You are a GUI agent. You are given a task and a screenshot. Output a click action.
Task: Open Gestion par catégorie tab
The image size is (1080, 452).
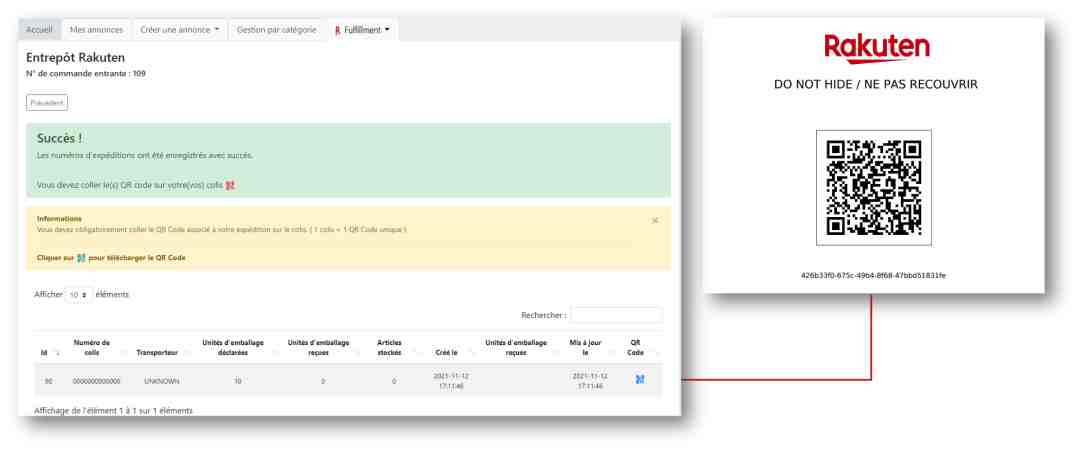277,30
